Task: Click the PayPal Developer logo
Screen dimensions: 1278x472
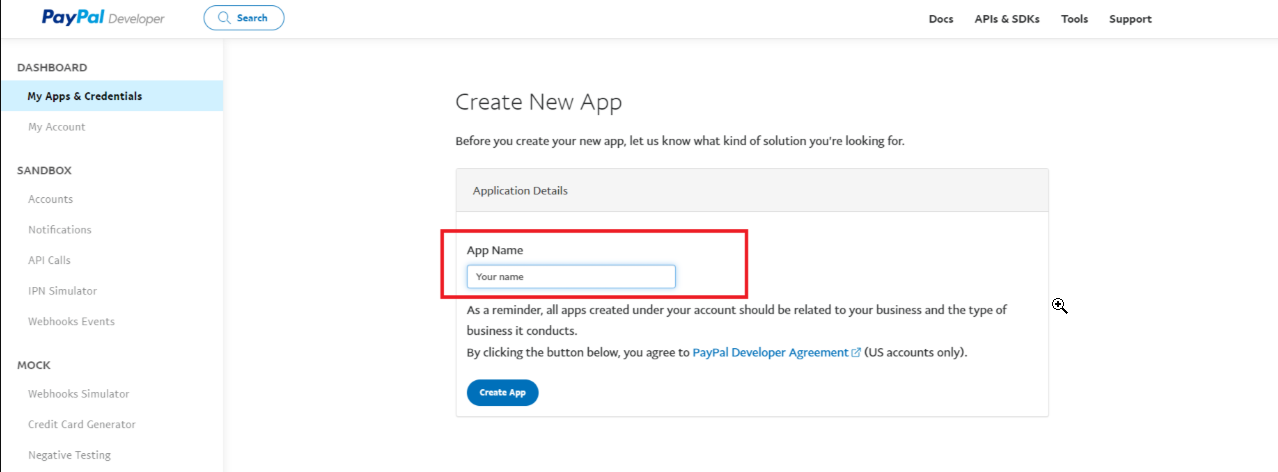Action: coord(103,18)
